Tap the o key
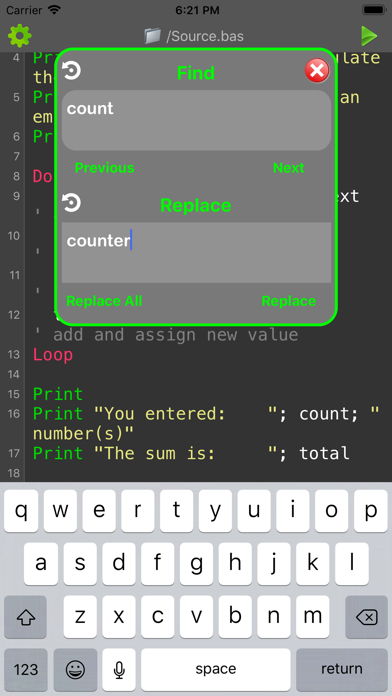Viewport: 392px width, 696px height. 332,510
